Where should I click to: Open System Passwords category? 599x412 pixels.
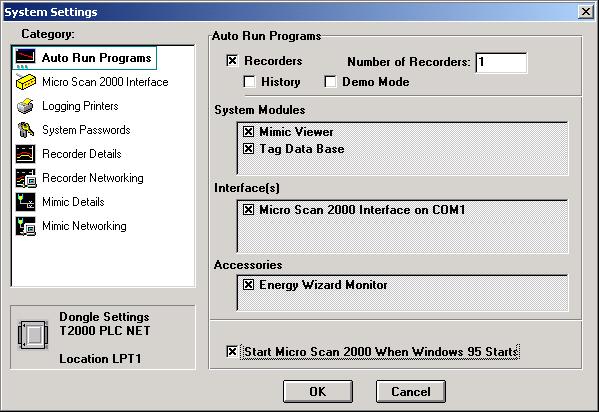pos(86,130)
